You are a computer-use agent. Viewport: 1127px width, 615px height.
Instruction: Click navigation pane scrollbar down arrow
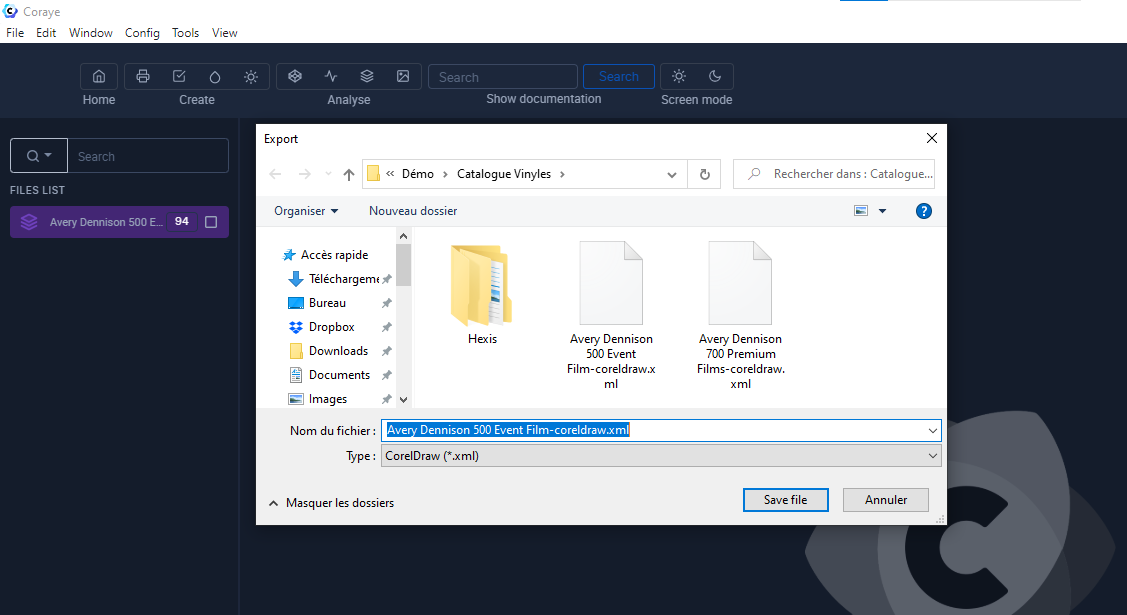(x=403, y=399)
